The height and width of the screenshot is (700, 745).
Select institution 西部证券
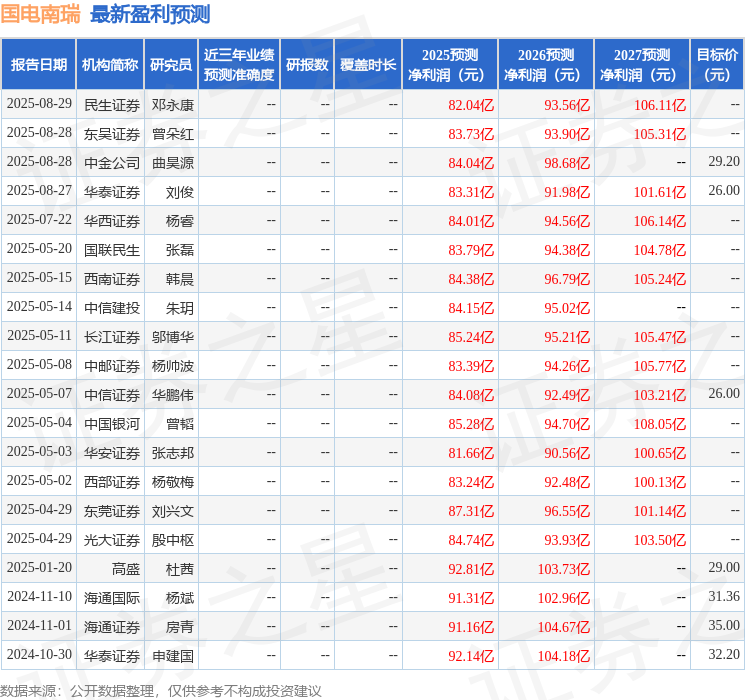tap(112, 482)
